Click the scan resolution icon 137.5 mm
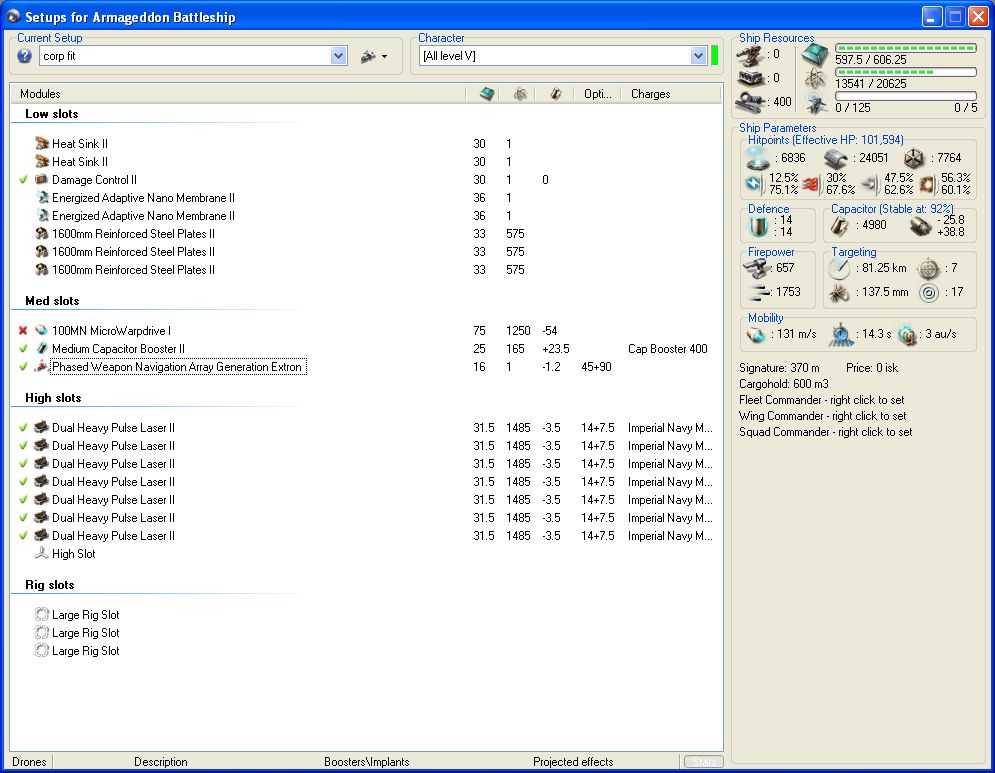Screen dimensions: 995x773 (840, 293)
